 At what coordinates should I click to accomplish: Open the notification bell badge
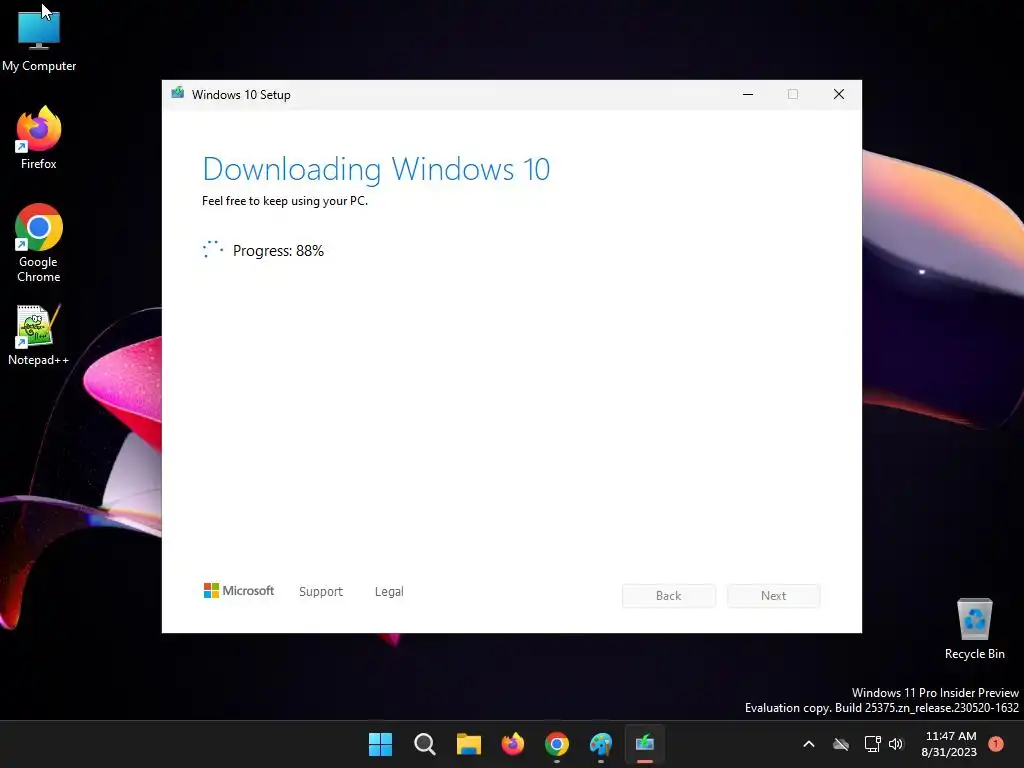point(996,744)
